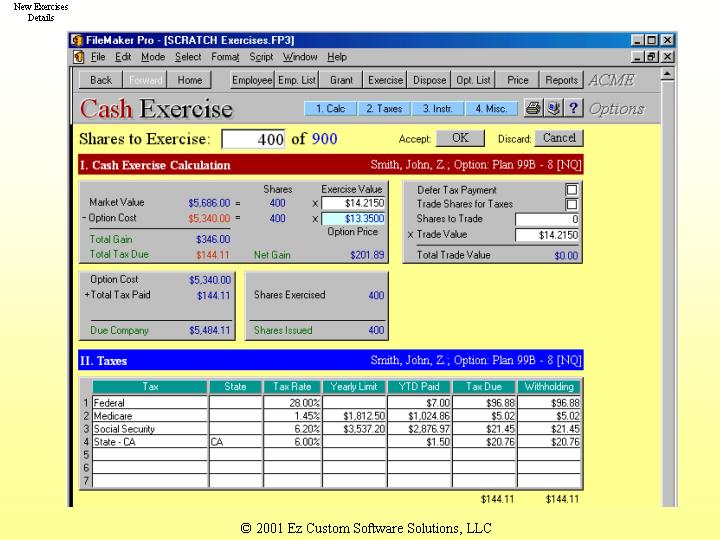Switch to the 2. Taxes tab
The width and height of the screenshot is (720, 540).
pos(384,109)
